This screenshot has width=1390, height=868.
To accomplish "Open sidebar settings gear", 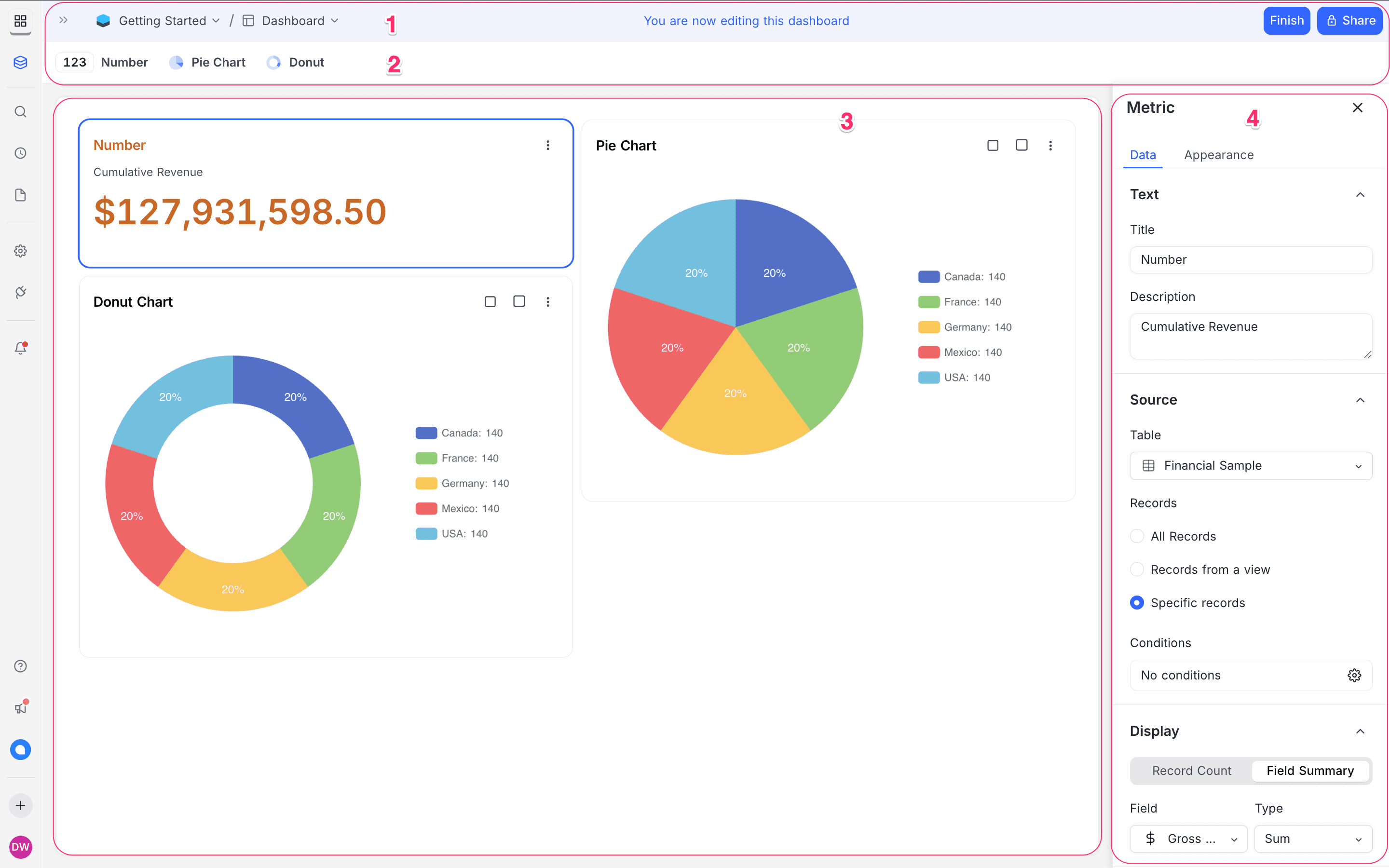I will (21, 251).
